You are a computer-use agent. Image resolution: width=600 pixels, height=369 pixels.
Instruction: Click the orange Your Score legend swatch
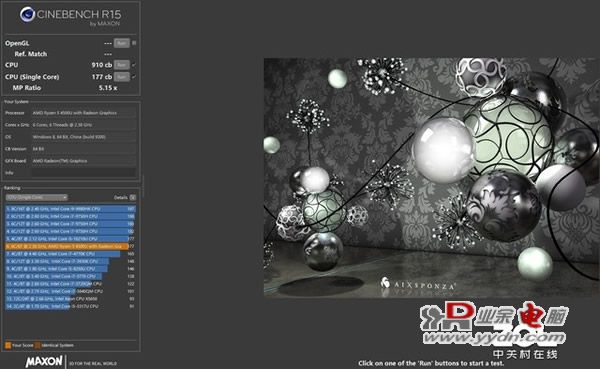point(8,345)
